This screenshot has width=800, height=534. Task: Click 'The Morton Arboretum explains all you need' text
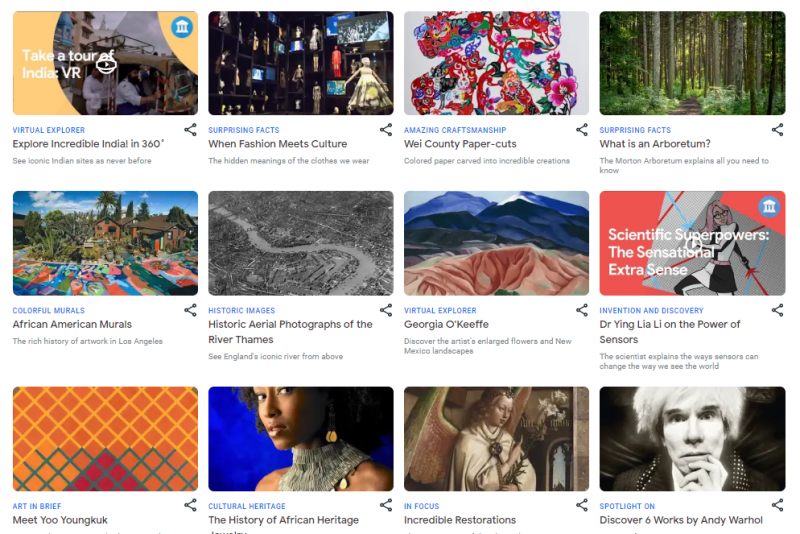point(684,165)
